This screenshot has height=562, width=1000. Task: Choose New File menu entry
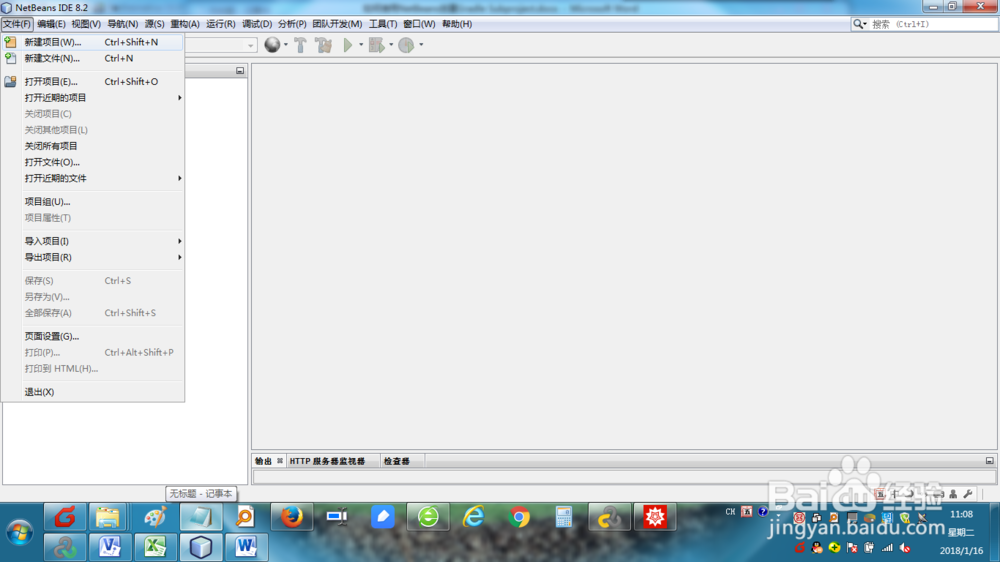tap(93, 58)
